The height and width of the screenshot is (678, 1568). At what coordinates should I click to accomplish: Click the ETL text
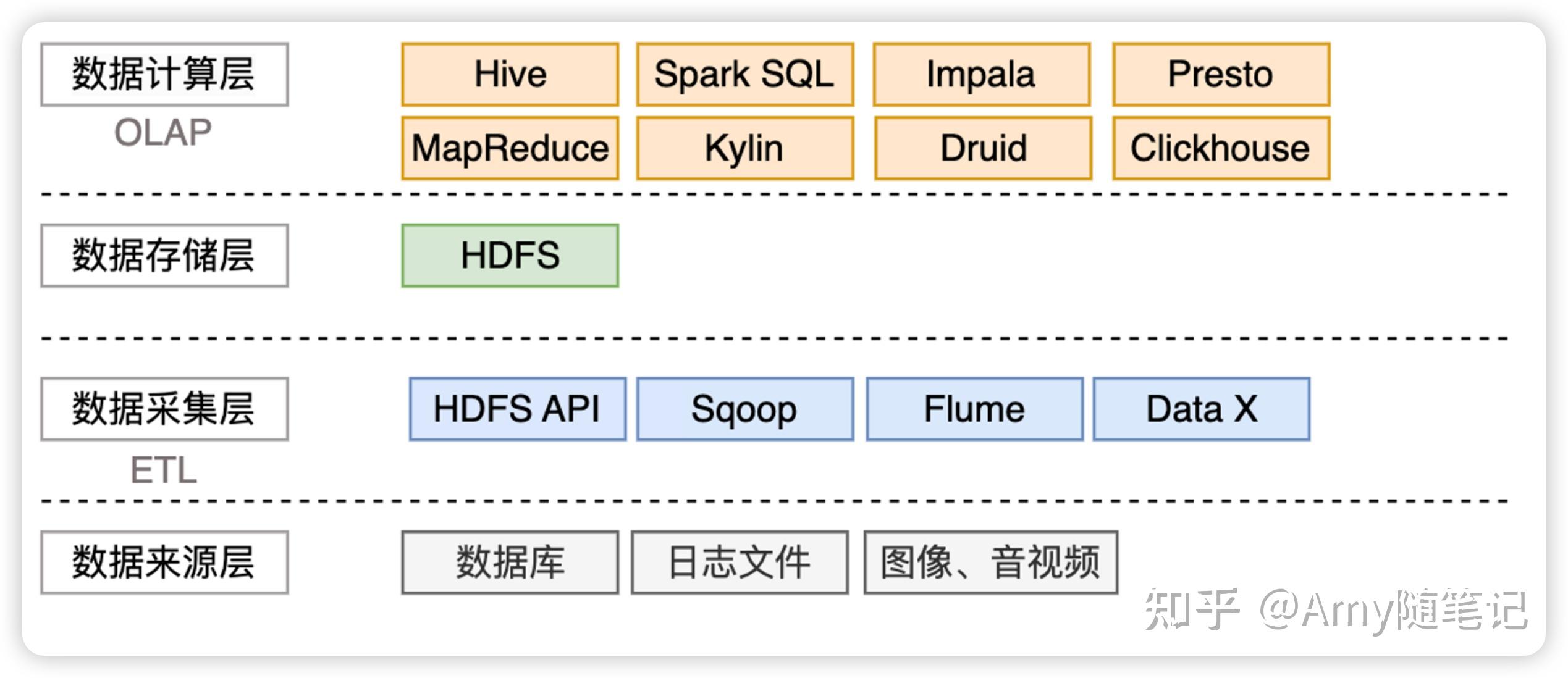click(164, 471)
